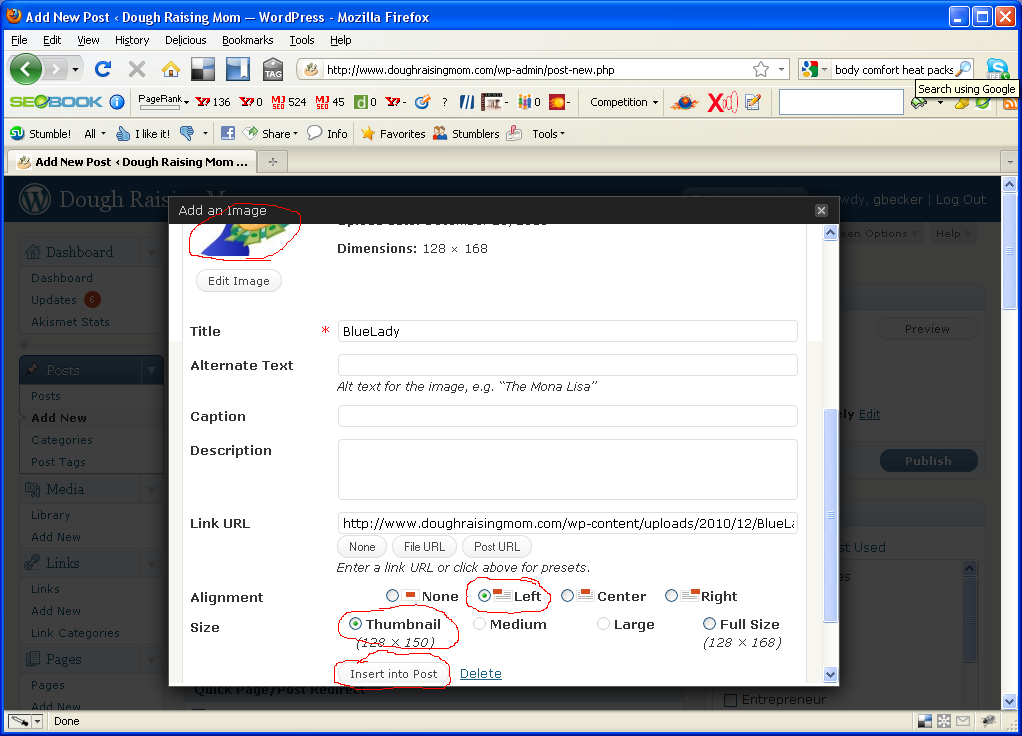Open the History menu
Screen dimensions: 1022x736
pyautogui.click(x=132, y=40)
